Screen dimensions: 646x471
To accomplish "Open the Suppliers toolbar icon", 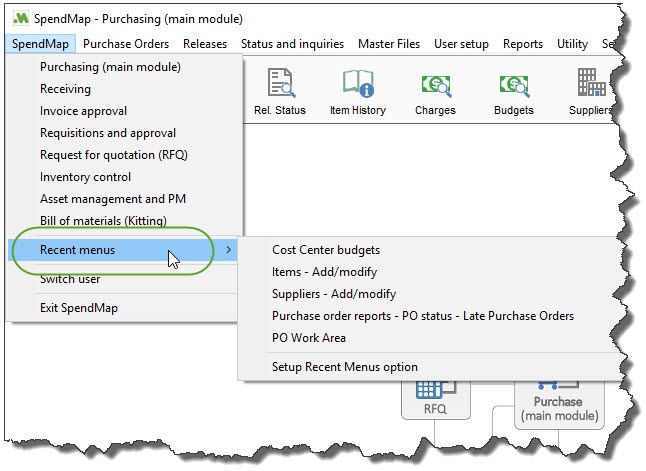I will [590, 91].
